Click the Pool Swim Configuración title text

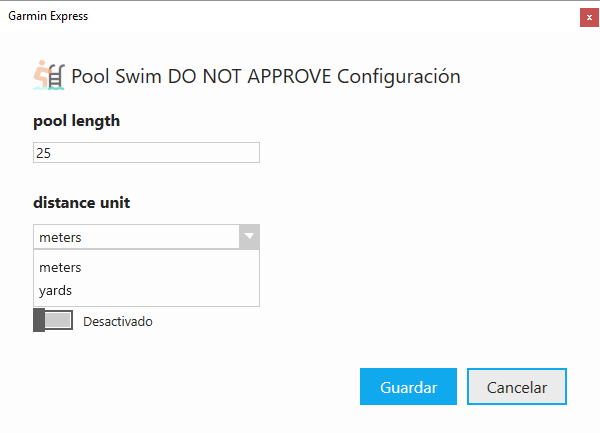tap(266, 76)
